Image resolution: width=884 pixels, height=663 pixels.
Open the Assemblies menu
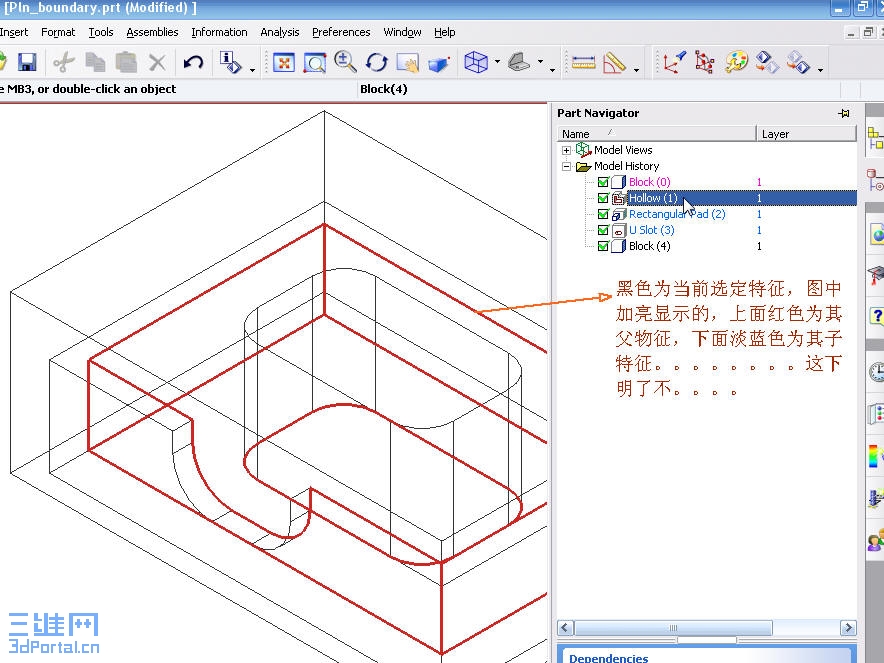[x=152, y=32]
